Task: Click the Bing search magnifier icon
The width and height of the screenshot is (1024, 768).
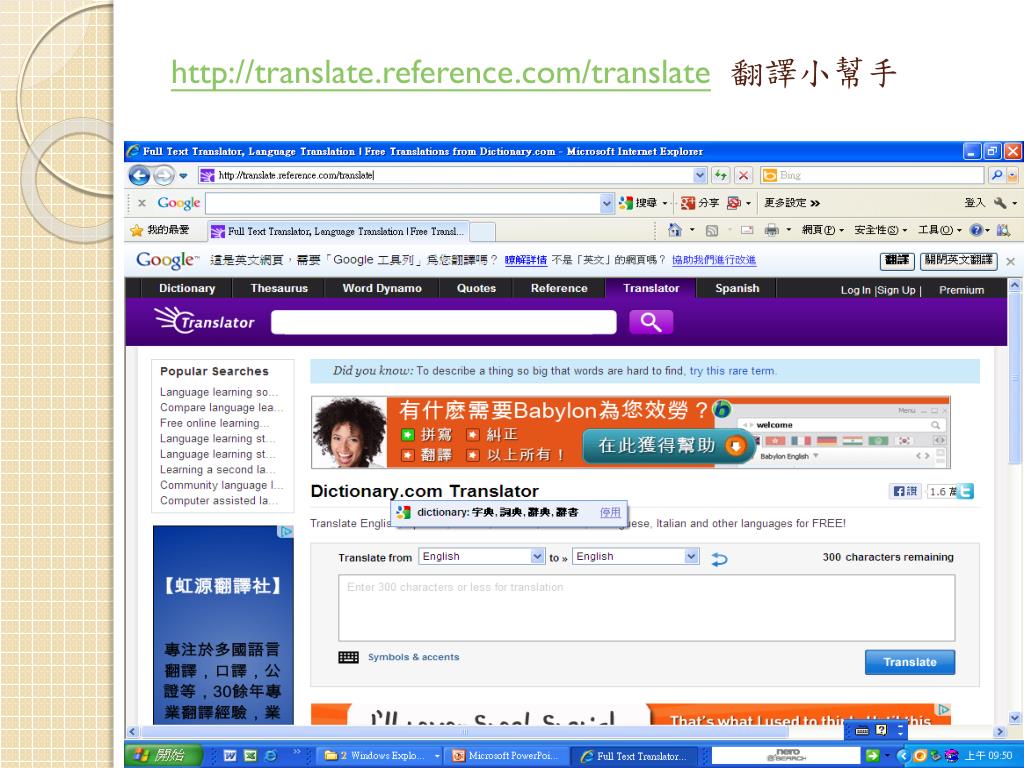Action: tap(997, 175)
